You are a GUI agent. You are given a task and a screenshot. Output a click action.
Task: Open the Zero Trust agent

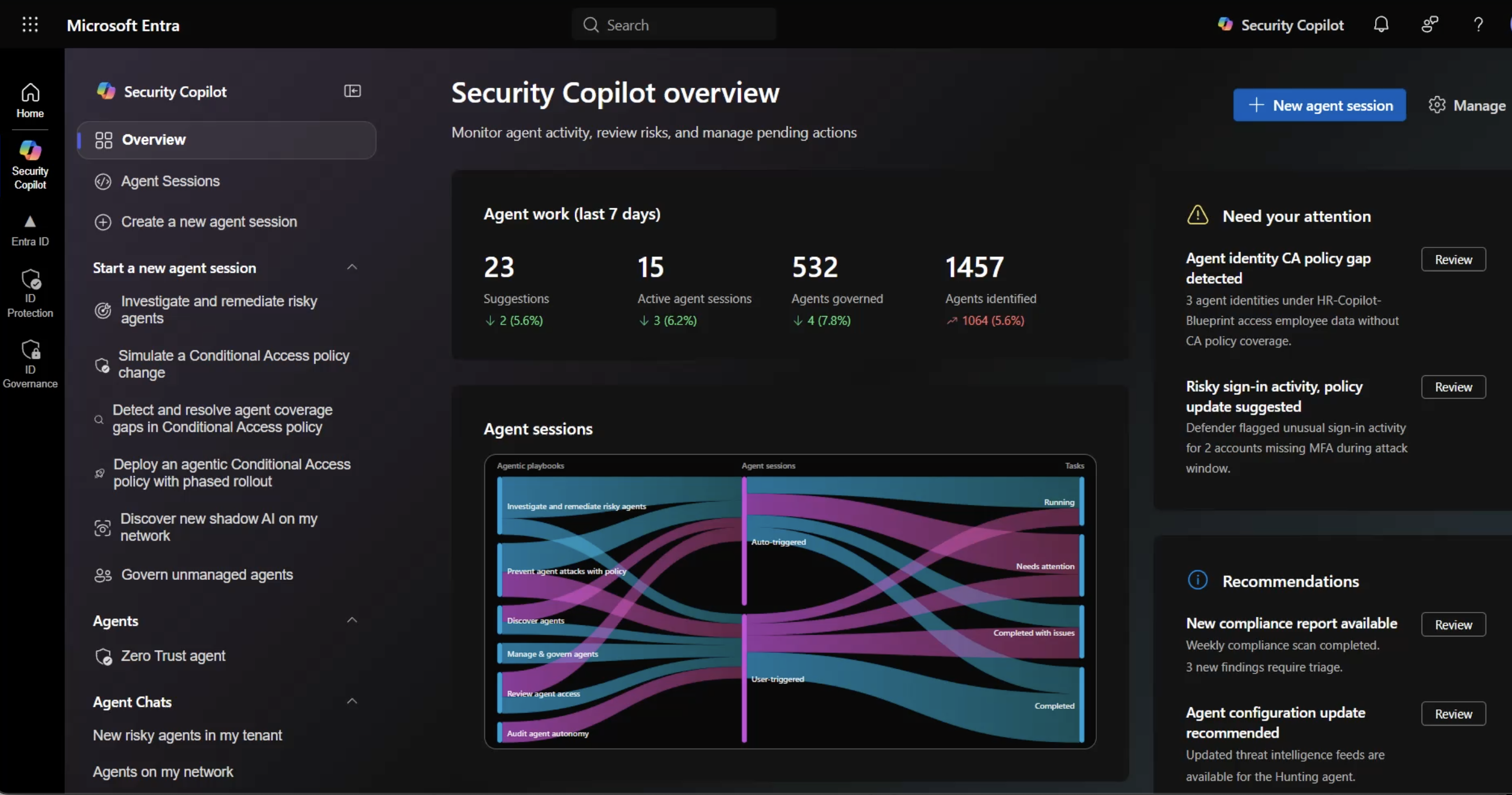160,656
